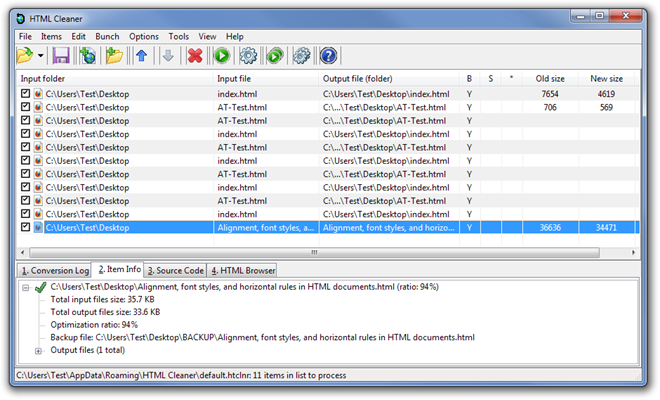Open Help with blue question mark icon
The image size is (660, 400).
click(328, 56)
